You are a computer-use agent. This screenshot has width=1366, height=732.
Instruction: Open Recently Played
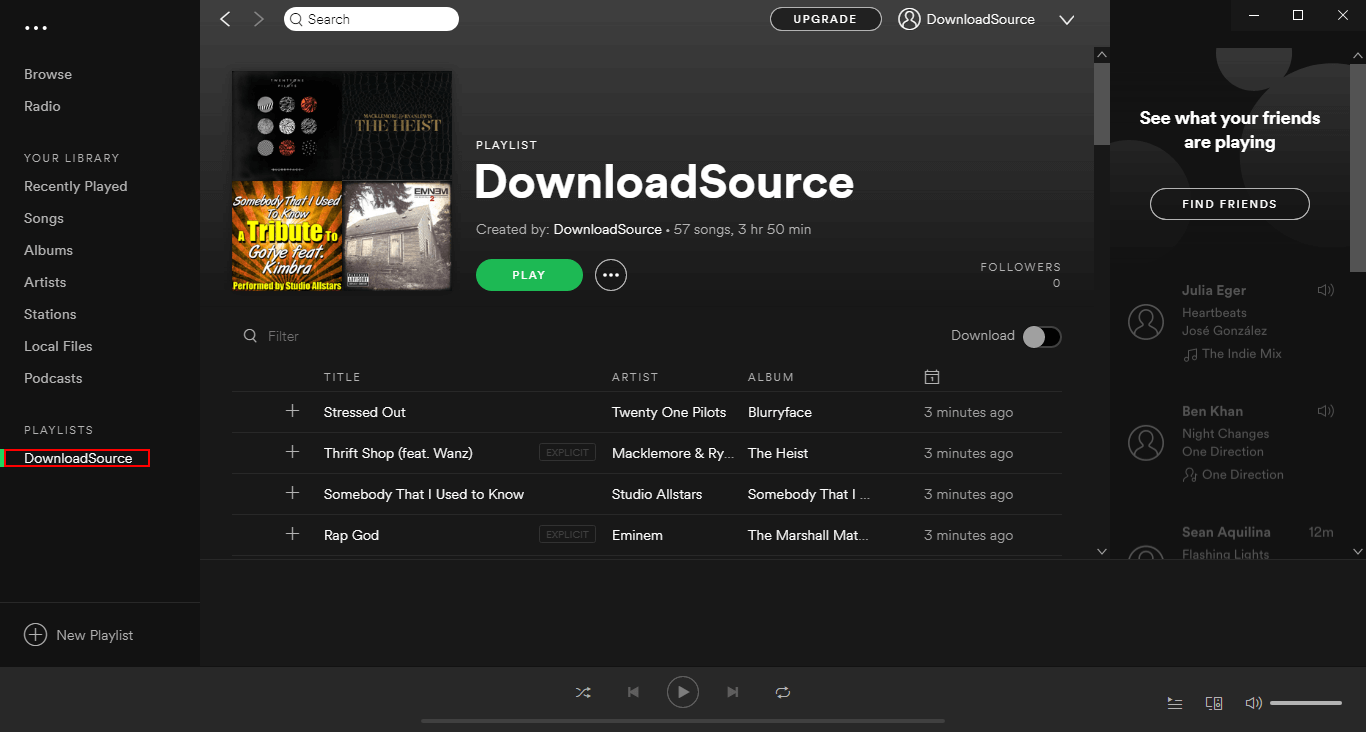tap(76, 186)
